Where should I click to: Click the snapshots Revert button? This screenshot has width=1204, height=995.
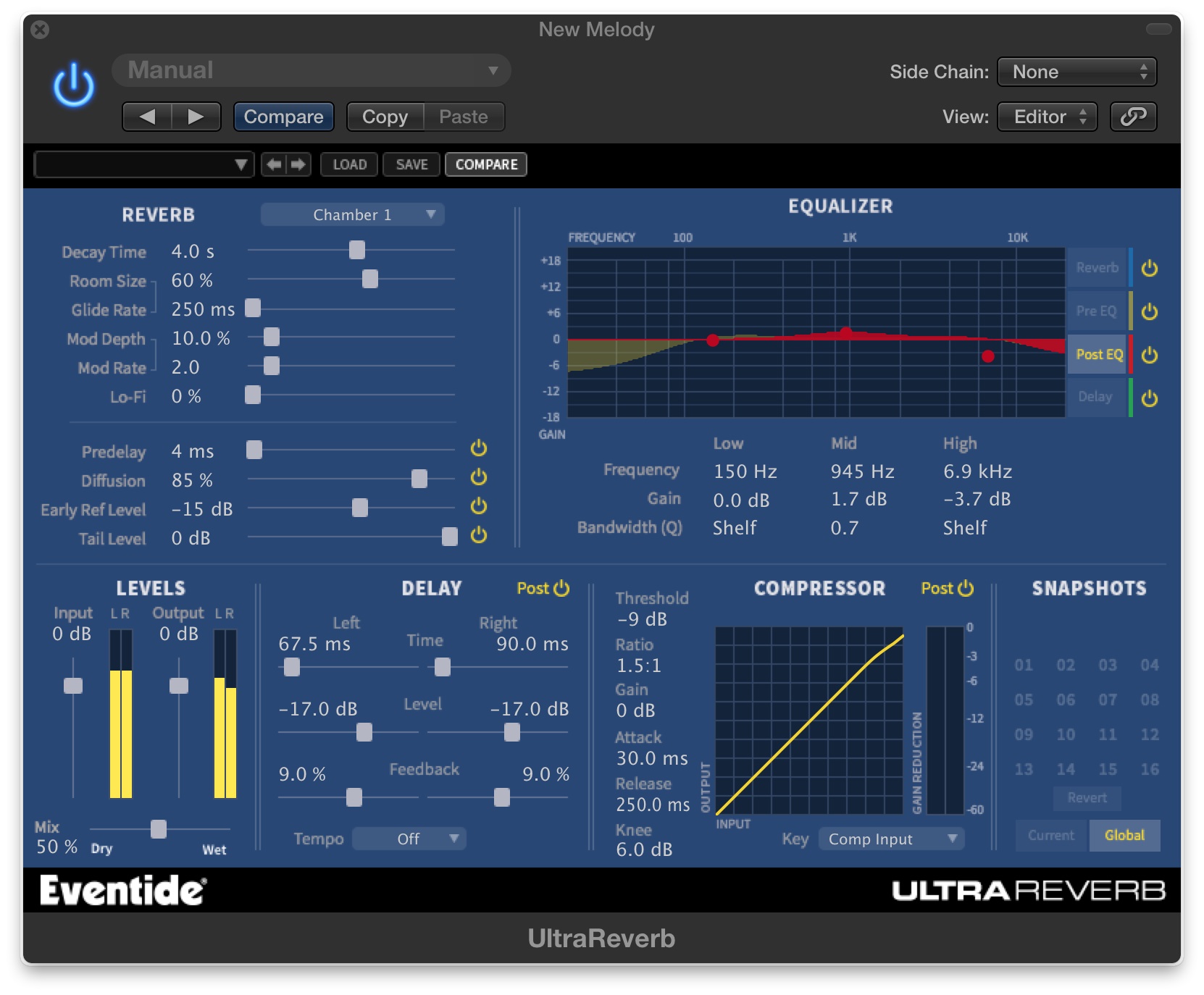coord(1087,798)
